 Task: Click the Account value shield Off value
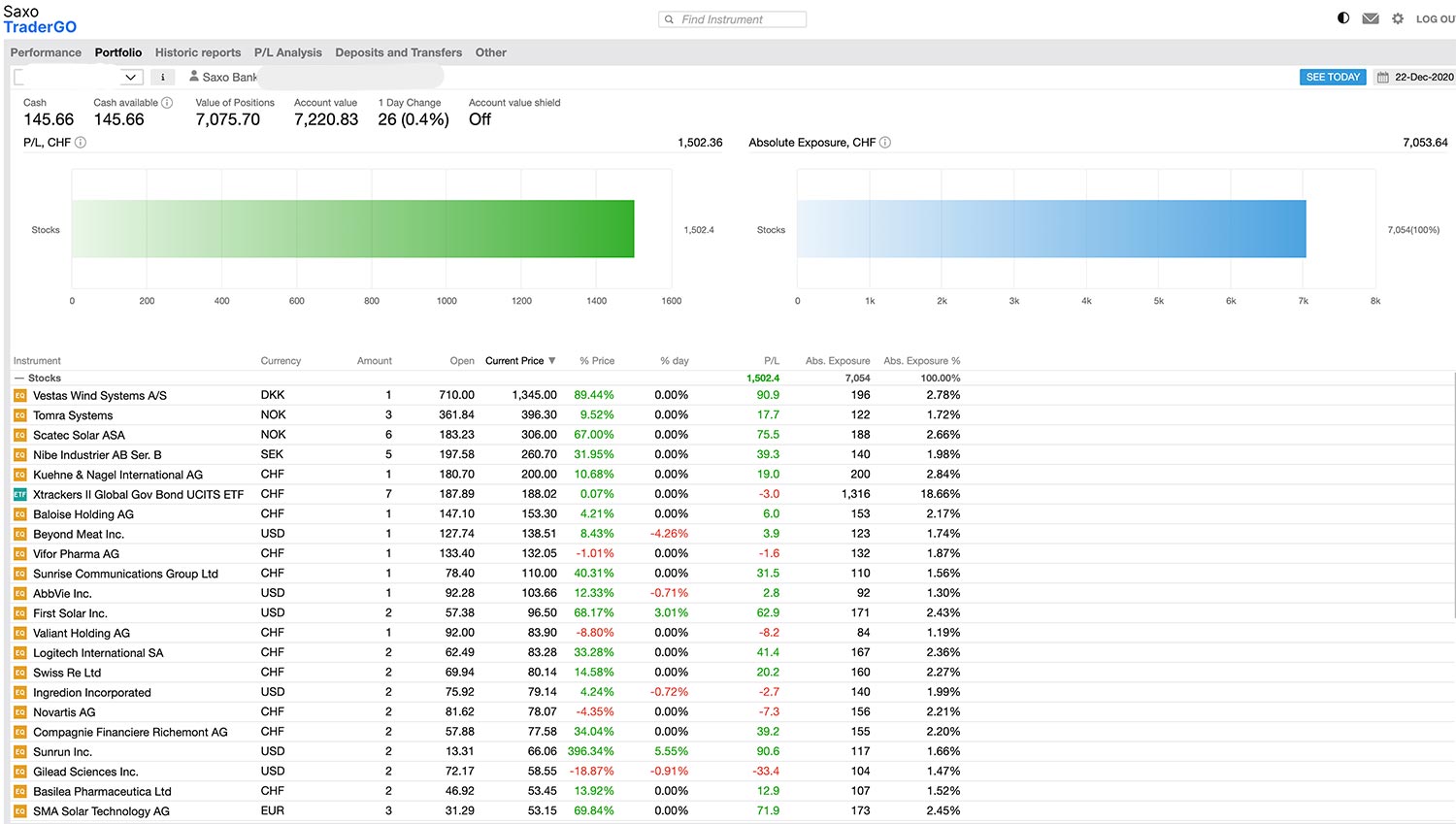point(480,119)
